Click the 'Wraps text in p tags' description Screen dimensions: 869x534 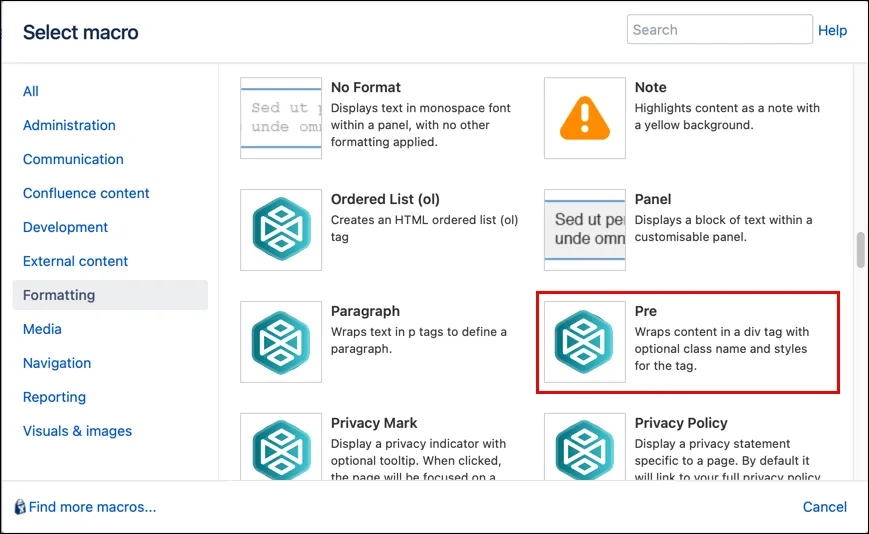[419, 340]
